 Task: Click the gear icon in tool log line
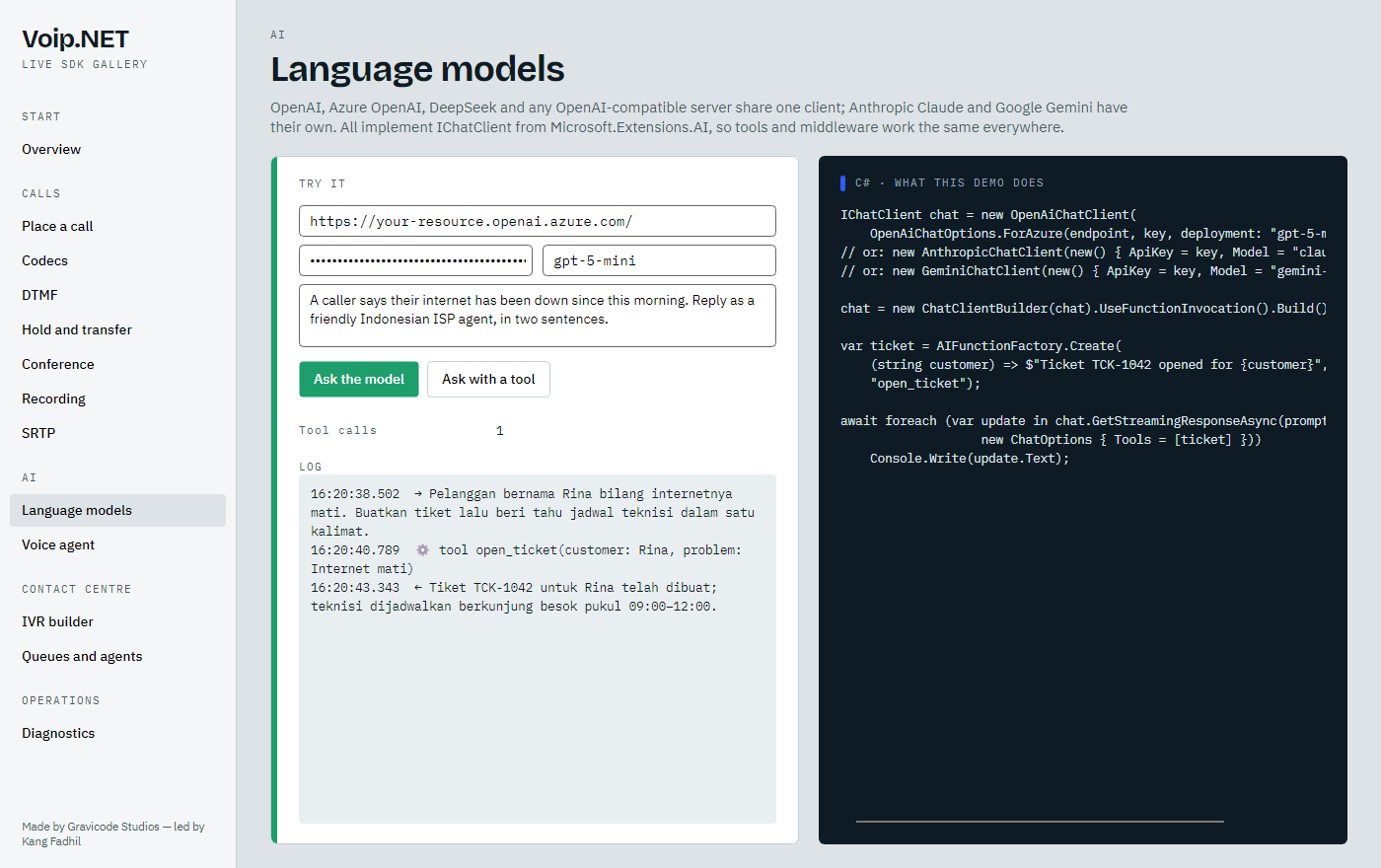(422, 550)
